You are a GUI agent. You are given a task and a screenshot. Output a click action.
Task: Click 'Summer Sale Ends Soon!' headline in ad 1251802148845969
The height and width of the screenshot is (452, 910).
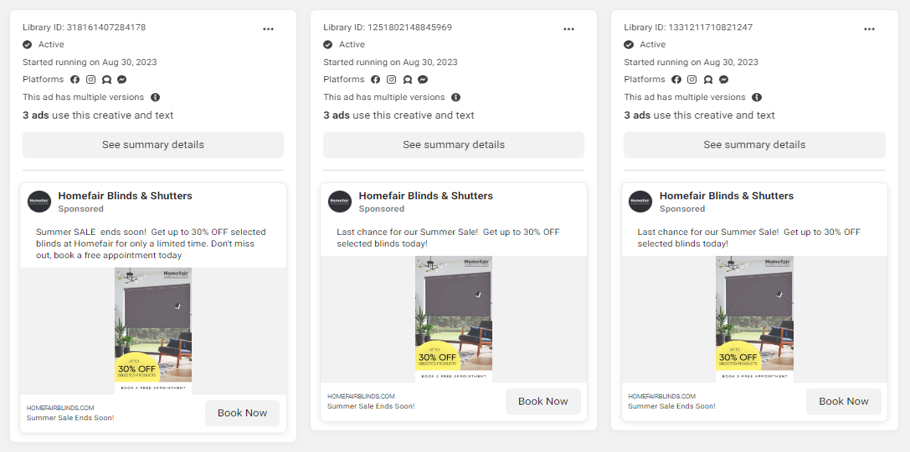371,406
